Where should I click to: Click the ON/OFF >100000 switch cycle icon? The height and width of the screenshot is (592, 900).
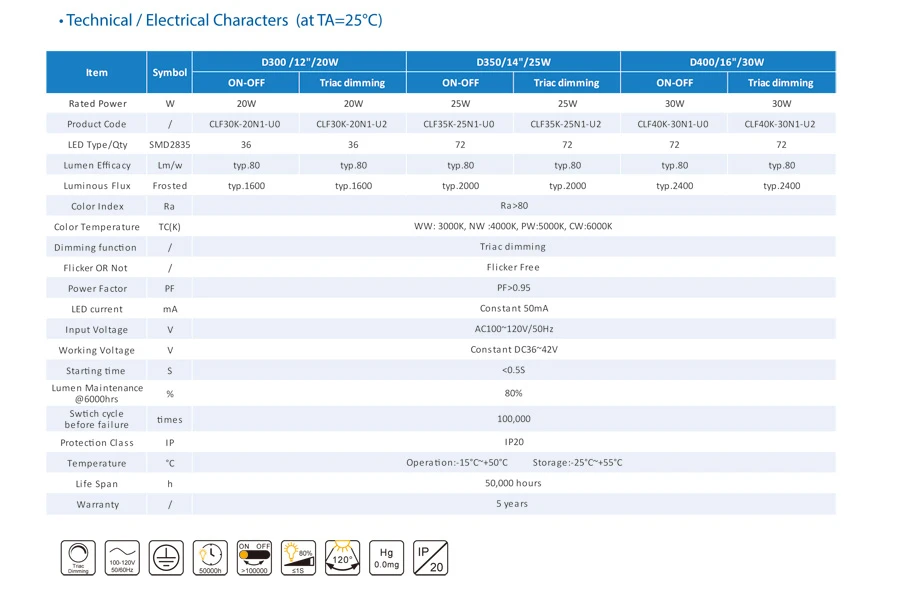tap(254, 558)
